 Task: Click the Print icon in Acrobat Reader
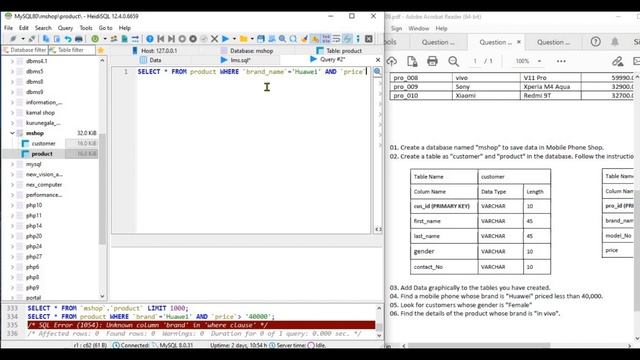coord(432,61)
